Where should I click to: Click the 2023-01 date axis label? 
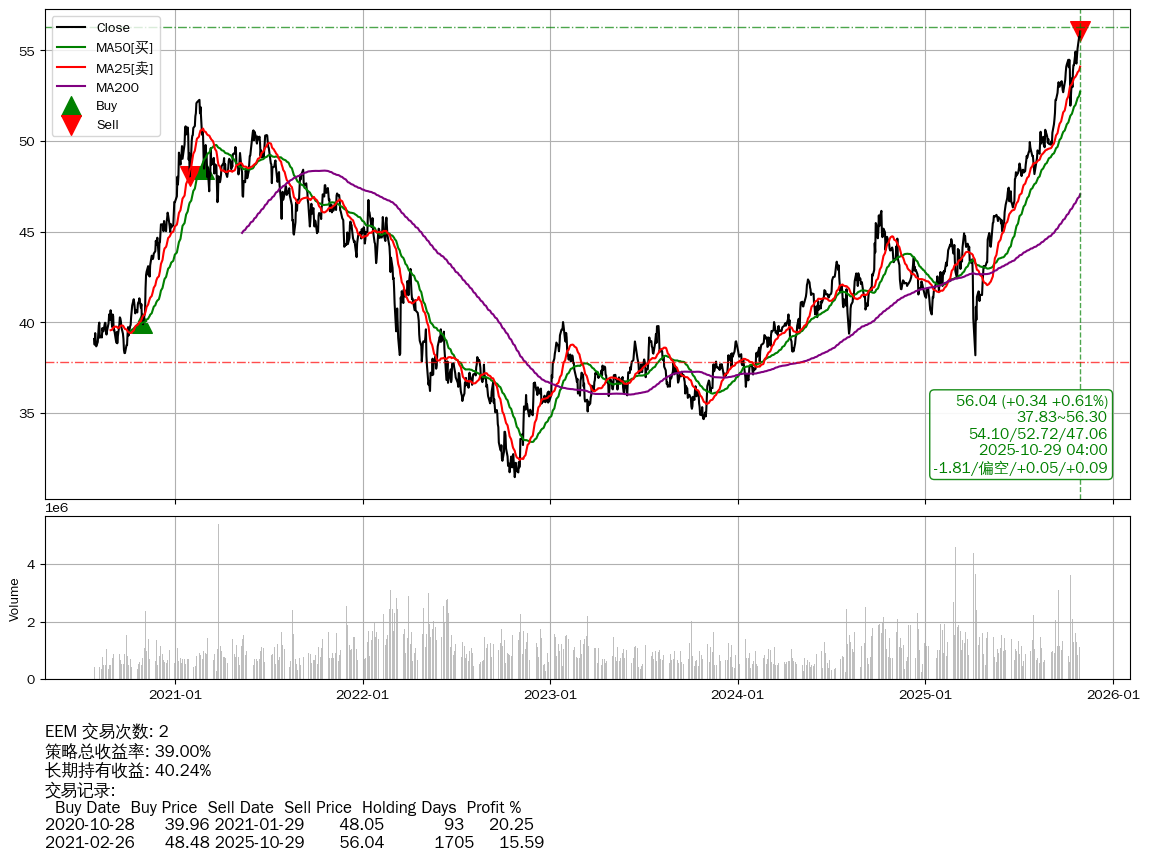pyautogui.click(x=551, y=694)
